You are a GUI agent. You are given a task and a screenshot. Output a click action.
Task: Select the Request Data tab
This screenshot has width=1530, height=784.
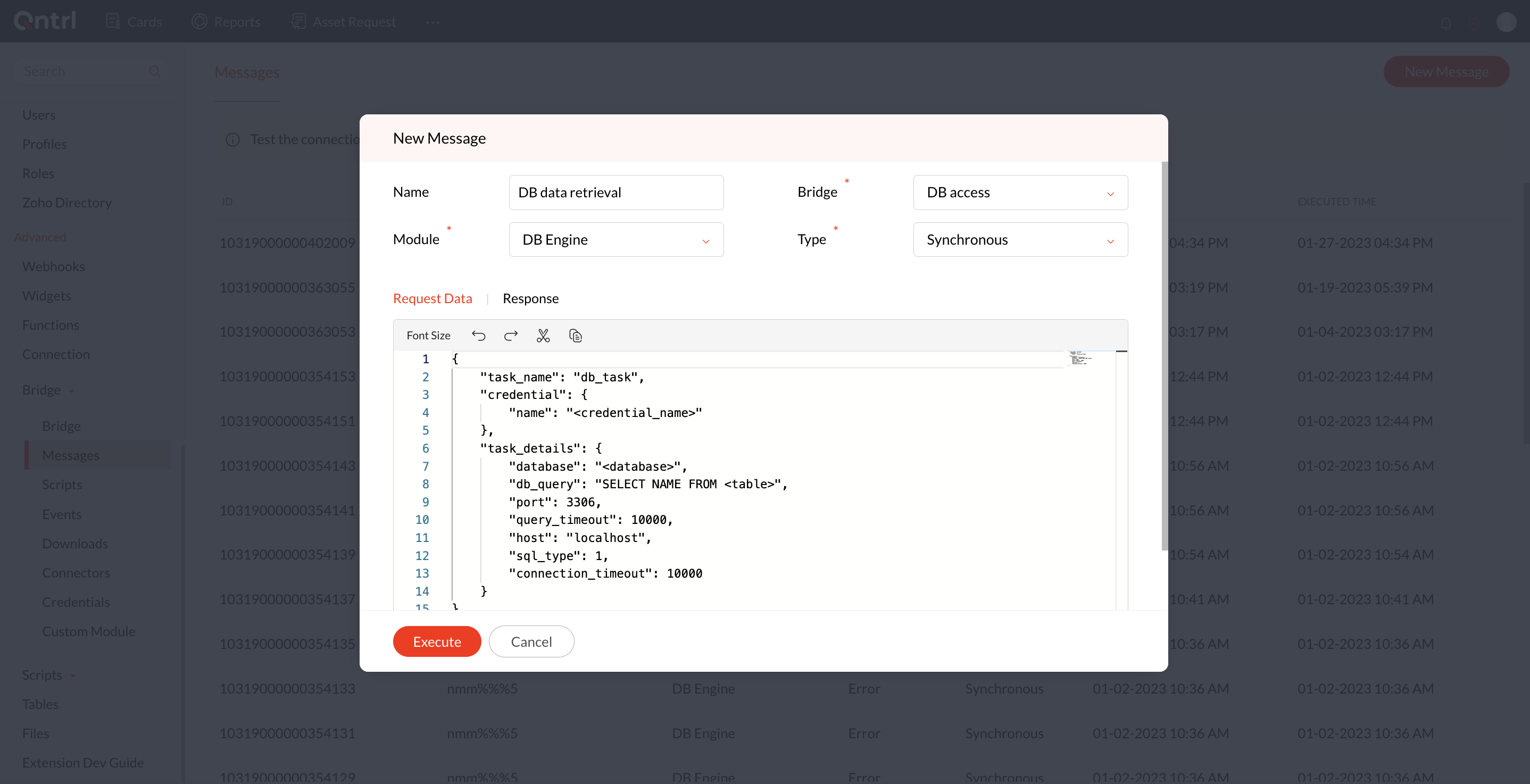pyautogui.click(x=433, y=298)
